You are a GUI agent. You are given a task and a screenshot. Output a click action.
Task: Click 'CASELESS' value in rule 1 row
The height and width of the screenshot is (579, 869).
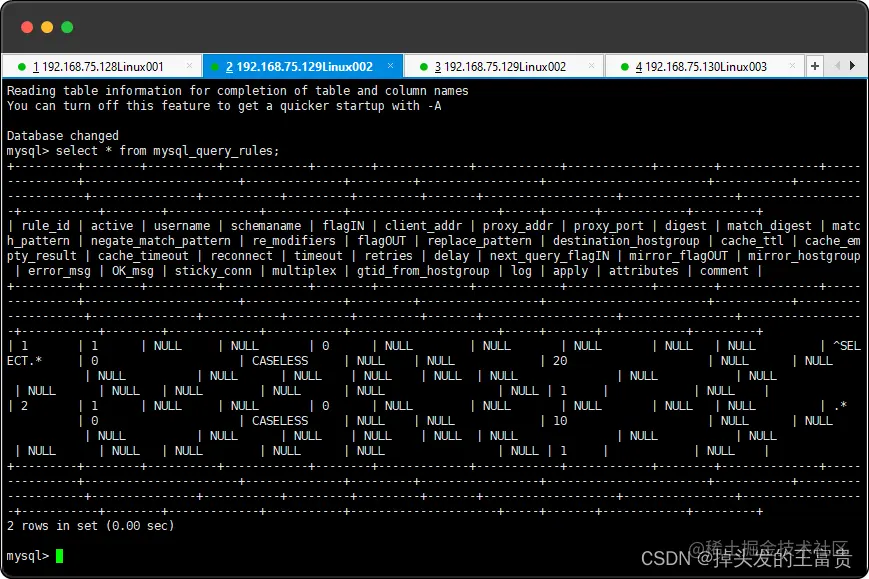[x=280, y=361]
